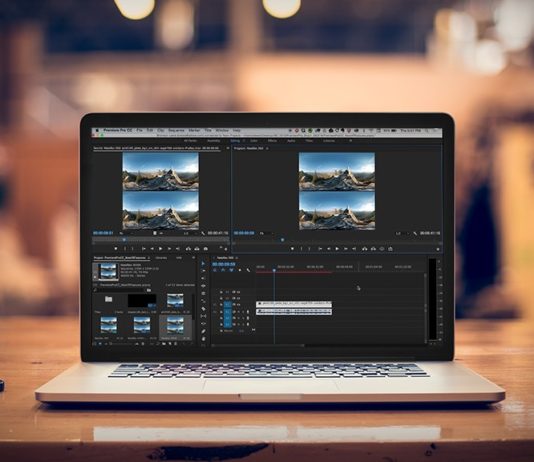Toggle V1 track targeting button
This screenshot has height=462, width=534.
click(227, 305)
